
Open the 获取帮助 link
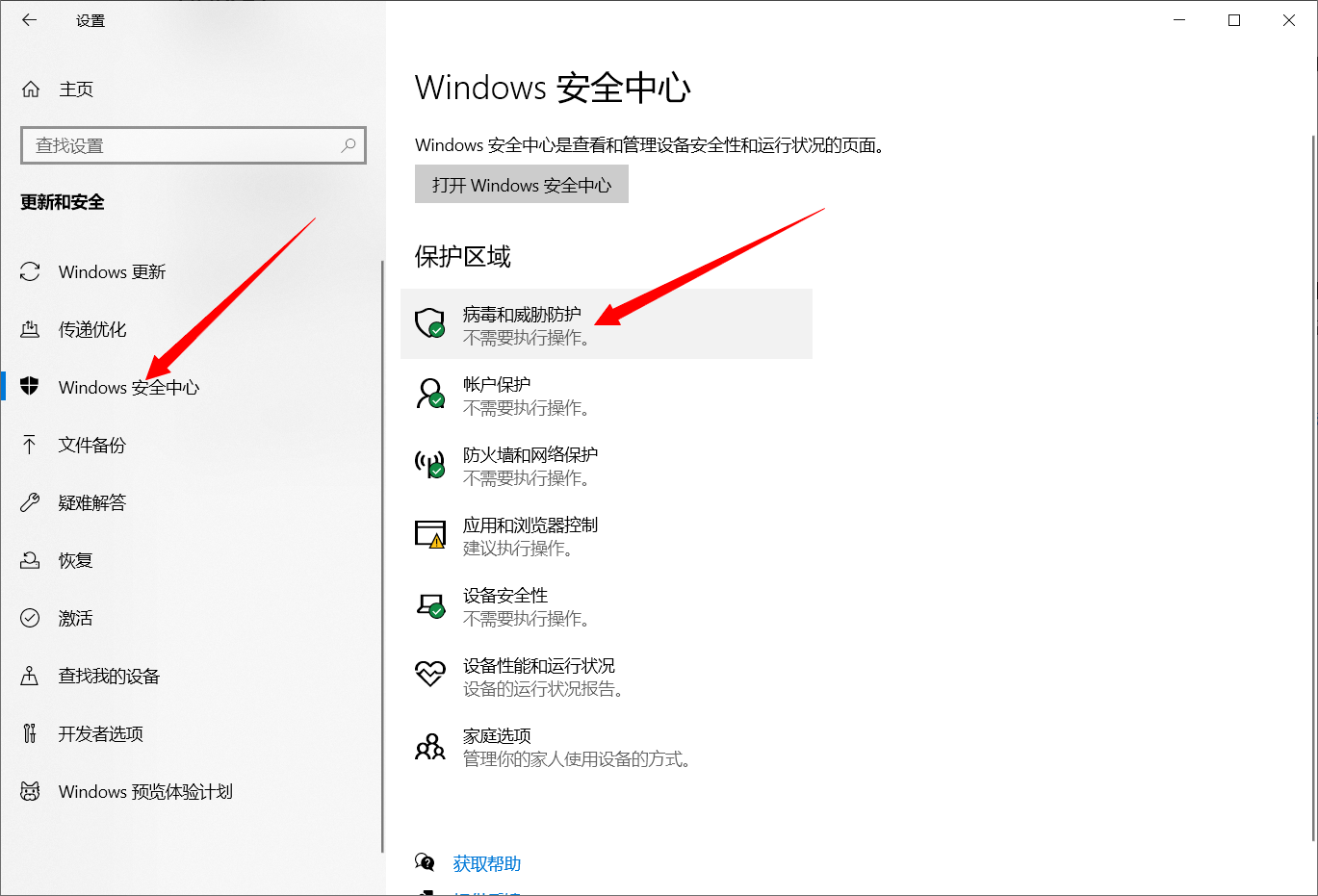pyautogui.click(x=486, y=863)
